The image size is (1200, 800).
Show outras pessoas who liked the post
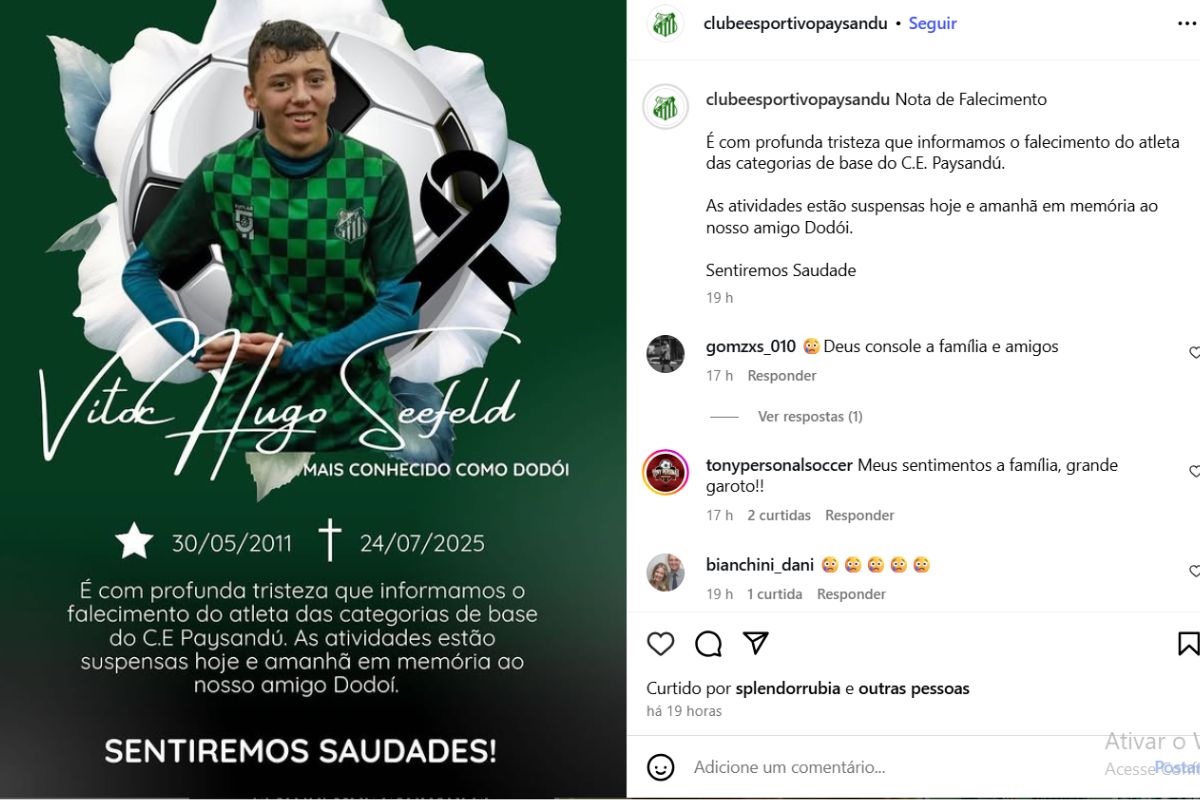(x=914, y=688)
